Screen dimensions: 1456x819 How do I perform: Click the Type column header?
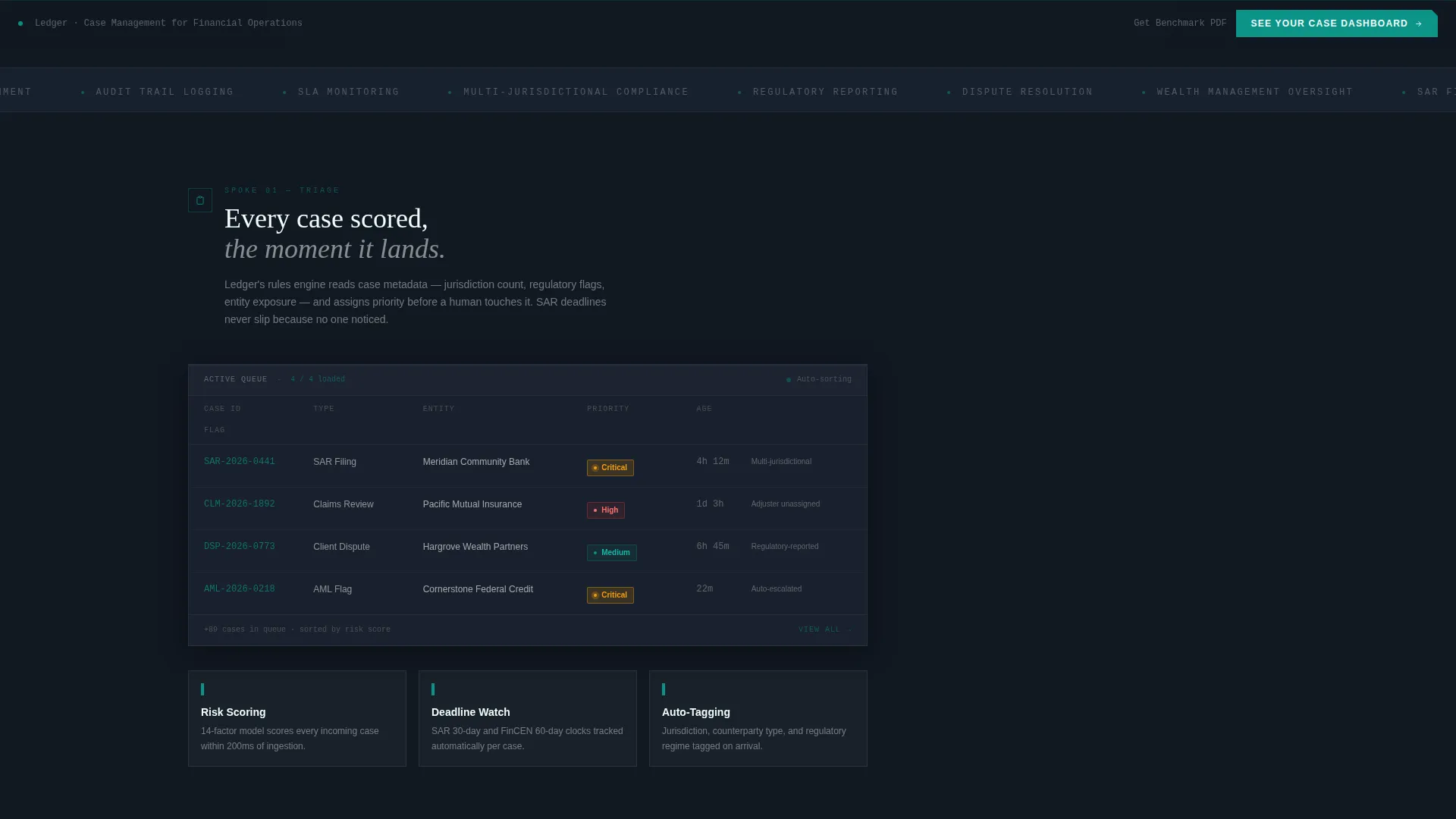click(x=324, y=409)
